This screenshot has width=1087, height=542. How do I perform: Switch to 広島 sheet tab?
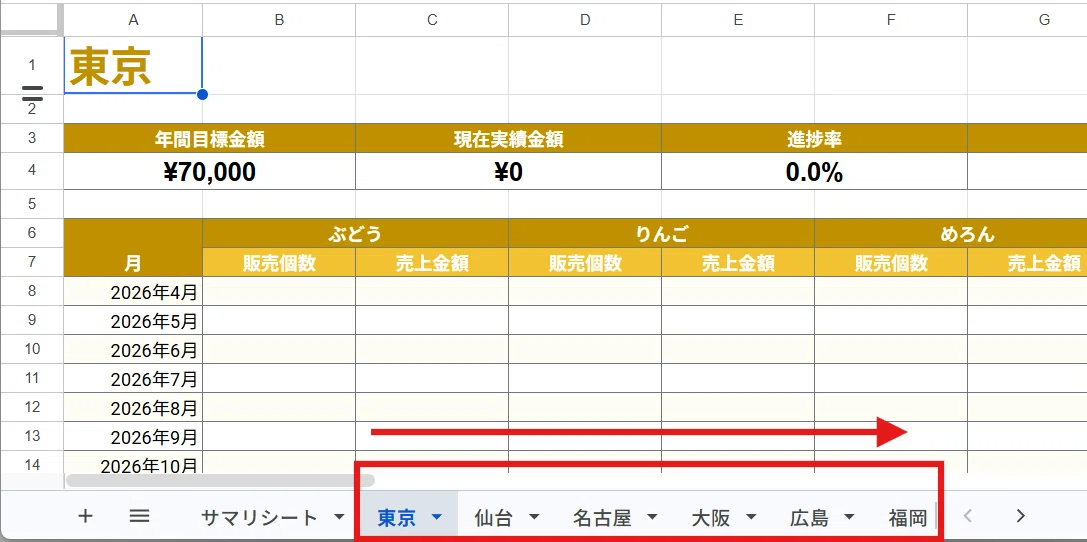pyautogui.click(x=809, y=516)
